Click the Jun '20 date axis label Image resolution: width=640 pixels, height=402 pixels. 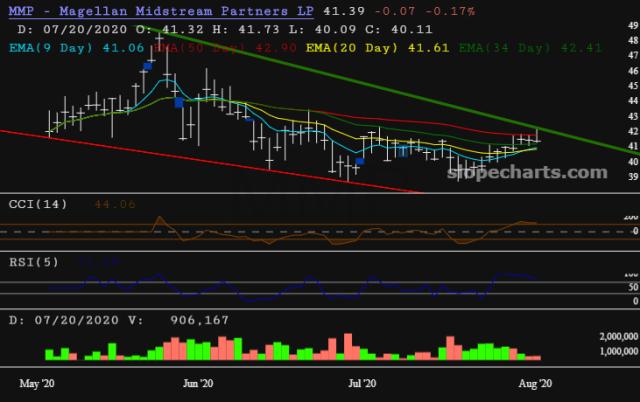tap(200, 383)
